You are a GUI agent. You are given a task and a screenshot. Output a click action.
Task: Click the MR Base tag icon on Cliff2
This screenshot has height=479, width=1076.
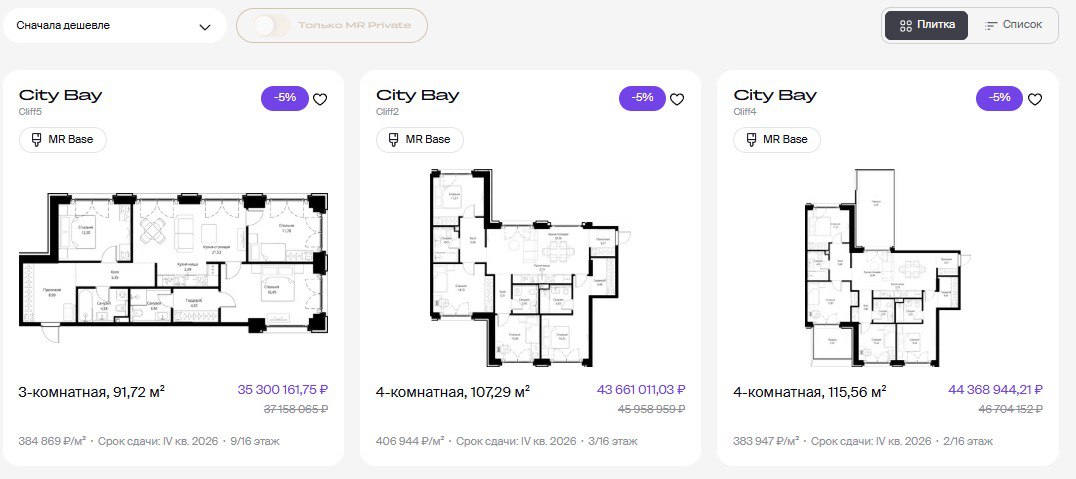pos(394,139)
